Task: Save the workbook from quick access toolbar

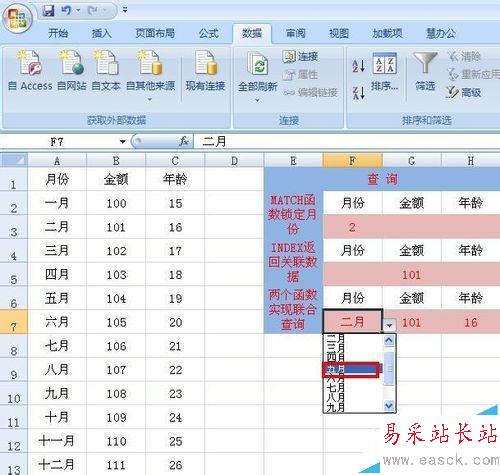Action: pyautogui.click(x=49, y=10)
